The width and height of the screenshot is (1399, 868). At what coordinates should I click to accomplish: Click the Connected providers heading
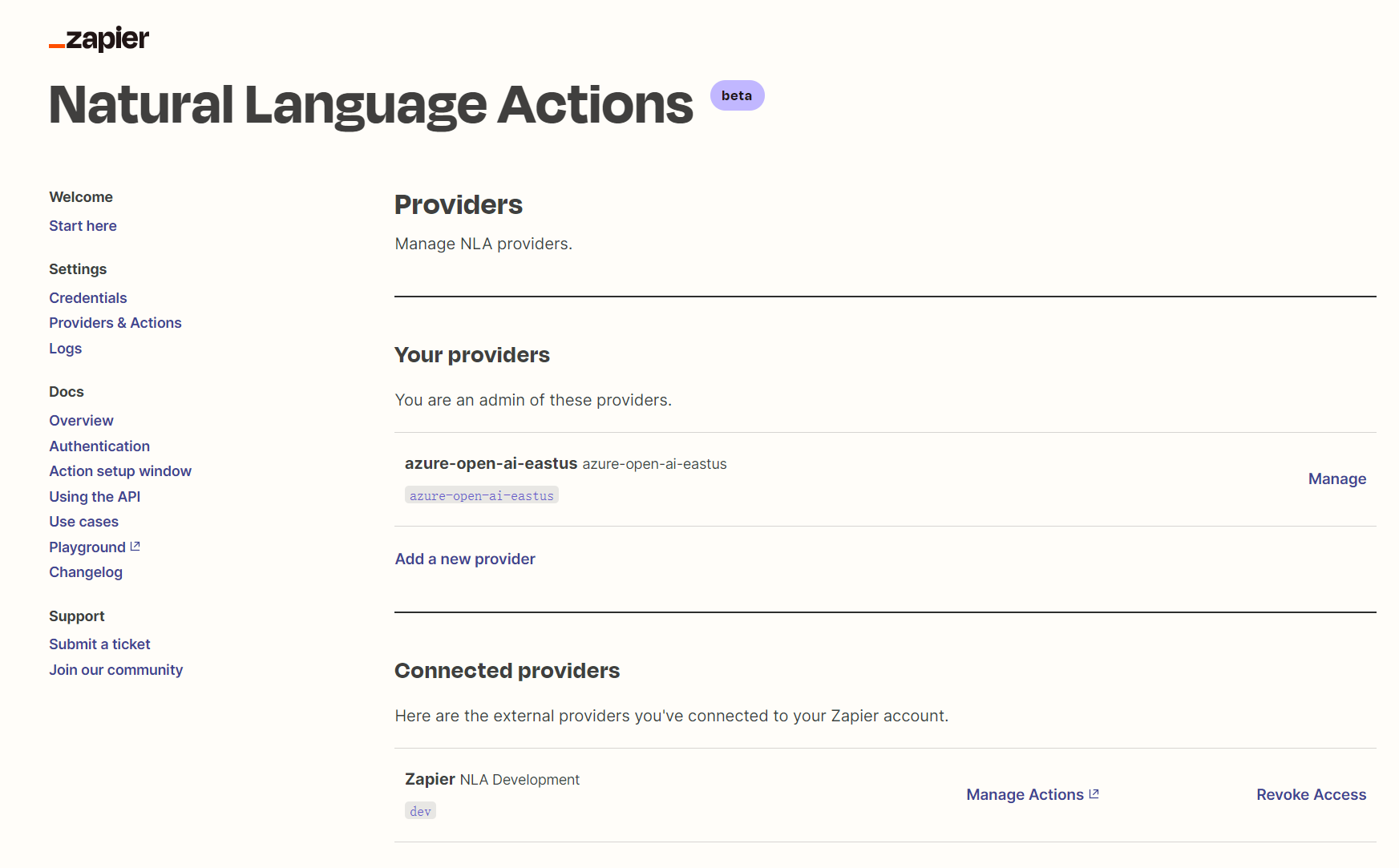[507, 671]
